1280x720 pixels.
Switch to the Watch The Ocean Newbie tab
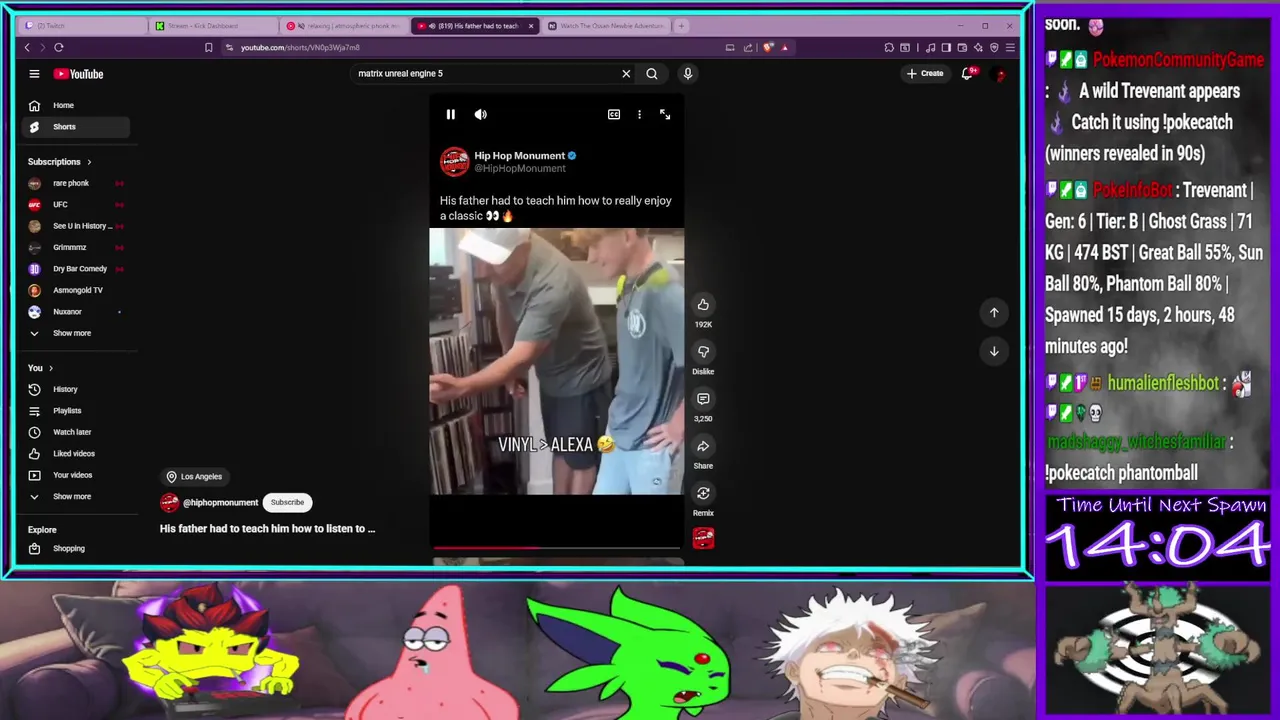click(606, 26)
